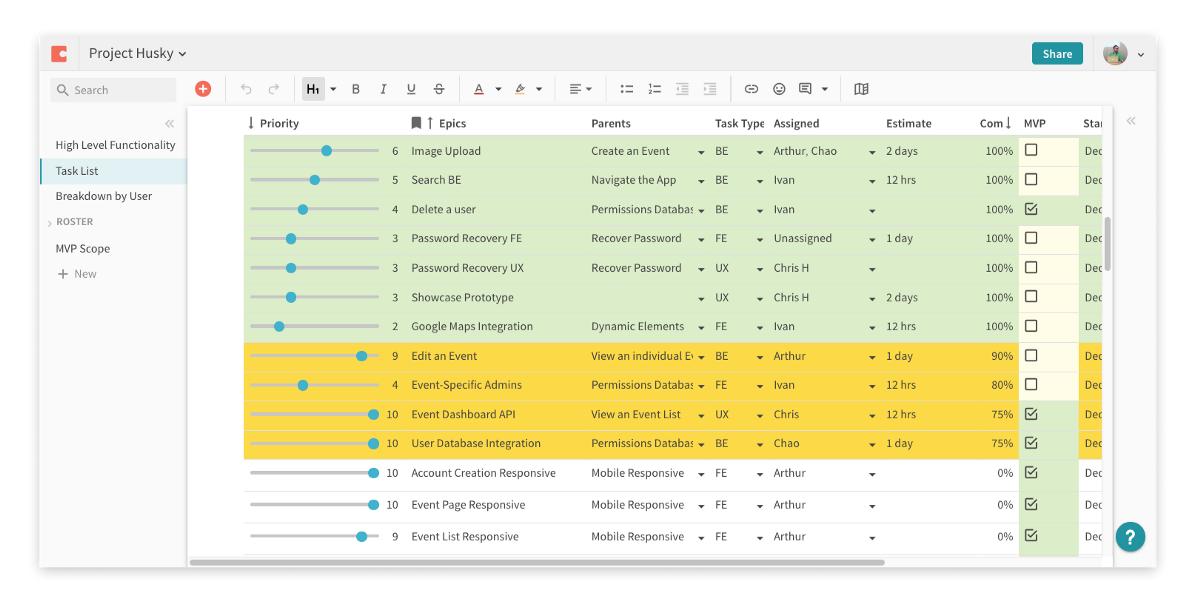Open the emoji picker
Image resolution: width=1200 pixels, height=615 pixels.
click(779, 89)
